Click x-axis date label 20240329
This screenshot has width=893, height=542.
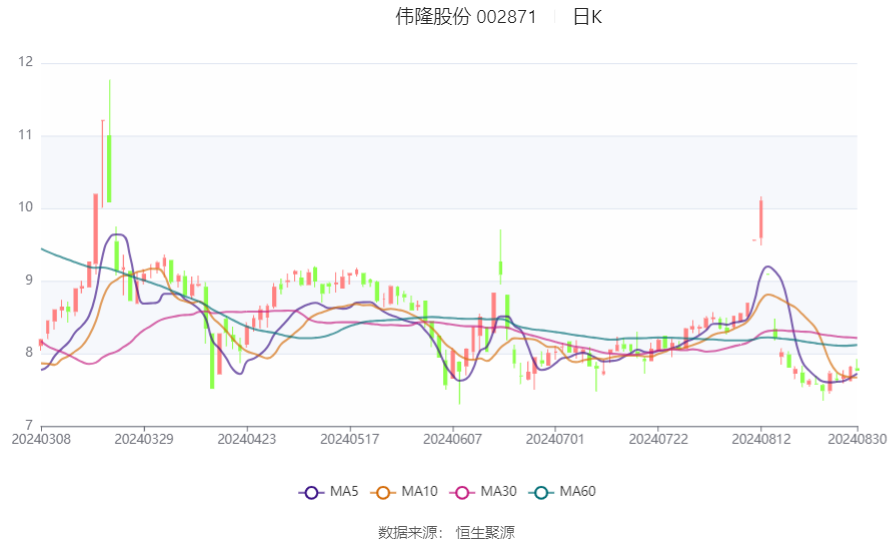(x=144, y=440)
